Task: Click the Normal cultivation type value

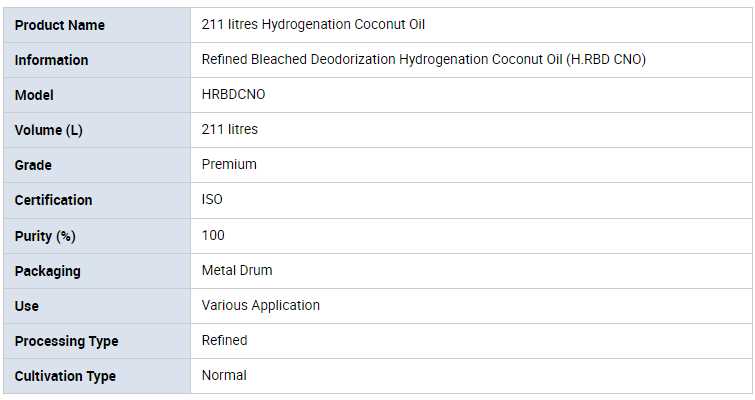Action: (x=224, y=375)
